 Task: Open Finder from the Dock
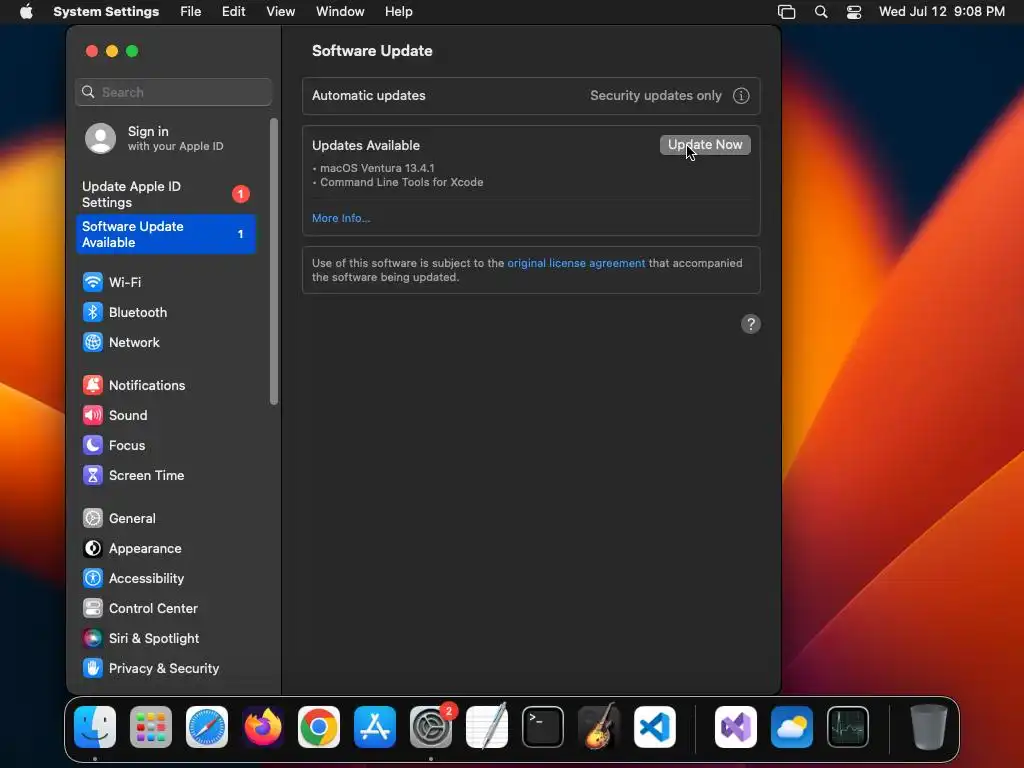coord(95,726)
